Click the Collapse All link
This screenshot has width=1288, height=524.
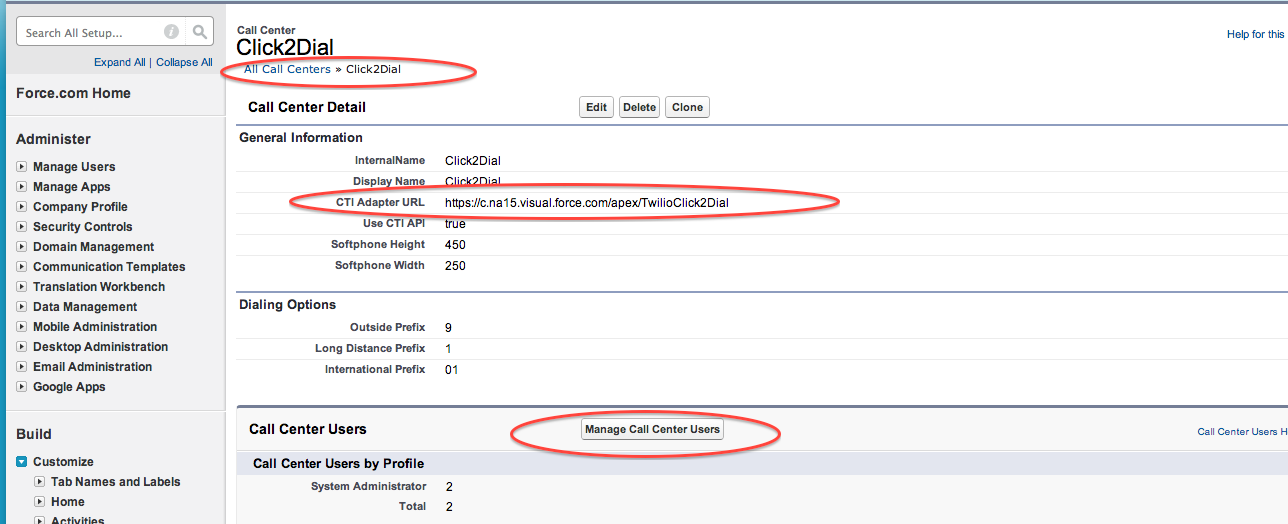(184, 62)
